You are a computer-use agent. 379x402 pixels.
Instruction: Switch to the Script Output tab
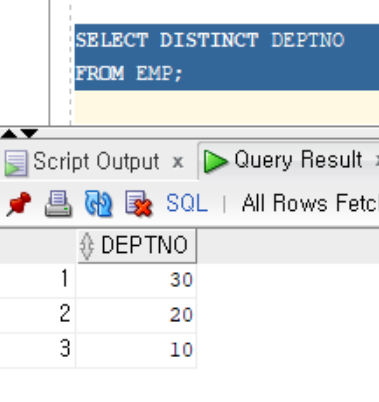[x=96, y=162]
